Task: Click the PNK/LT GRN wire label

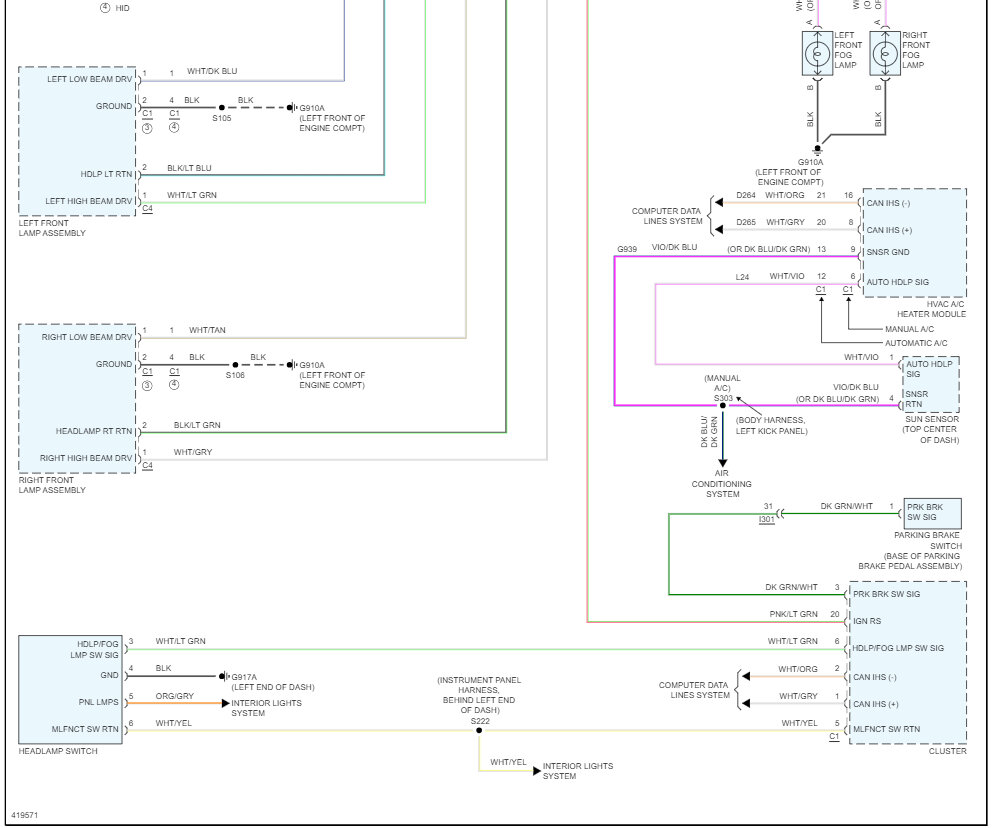Action: pyautogui.click(x=793, y=614)
